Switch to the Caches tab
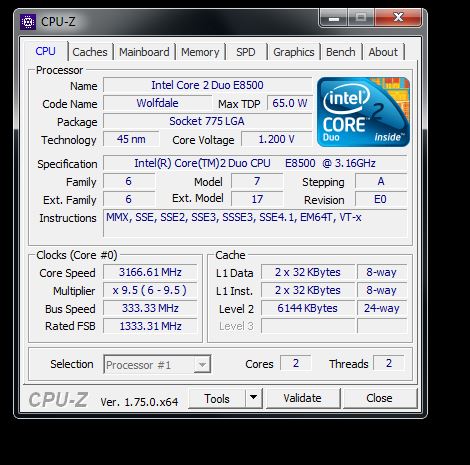This screenshot has height=465, width=470. click(90, 52)
